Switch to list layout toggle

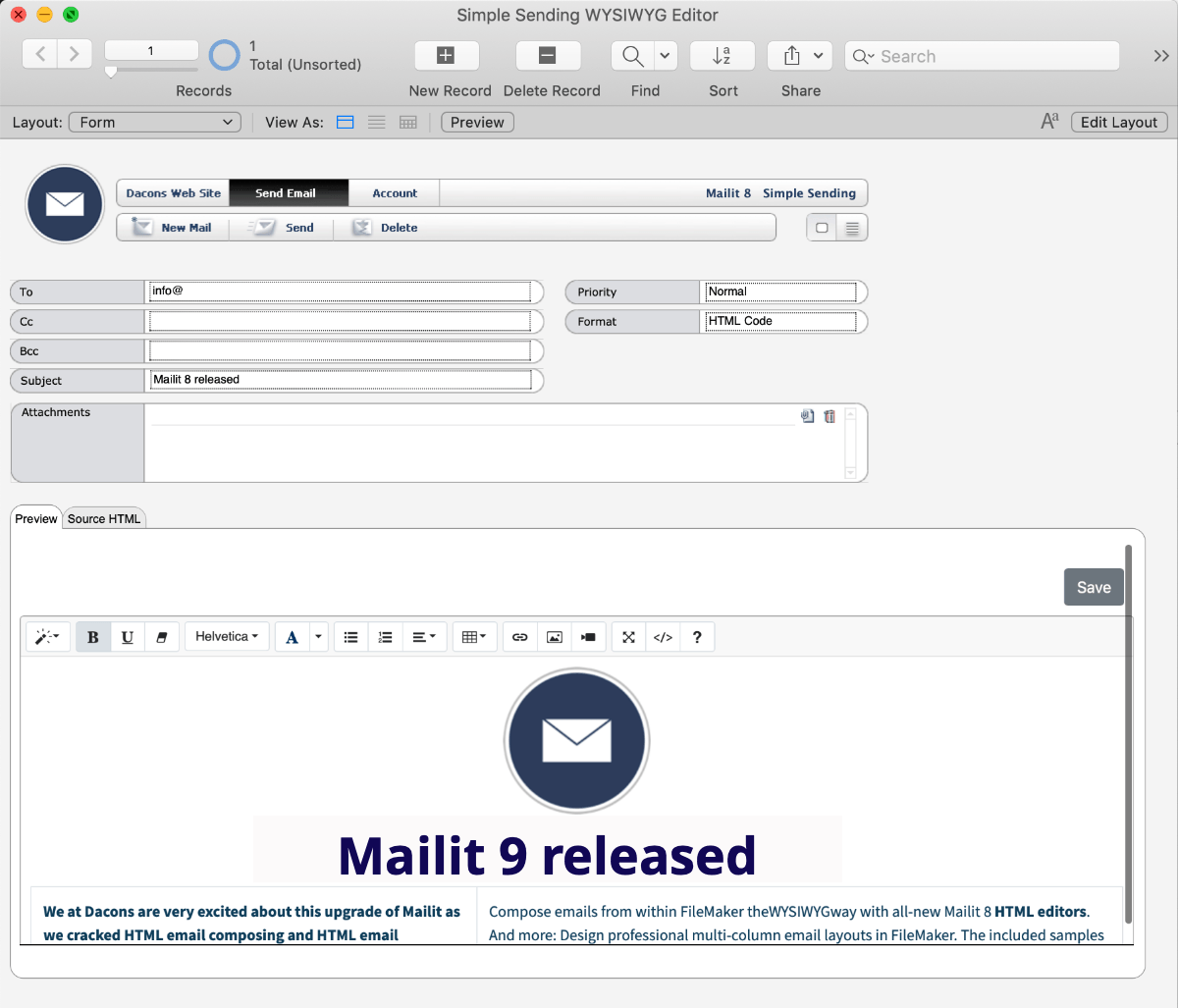(852, 228)
